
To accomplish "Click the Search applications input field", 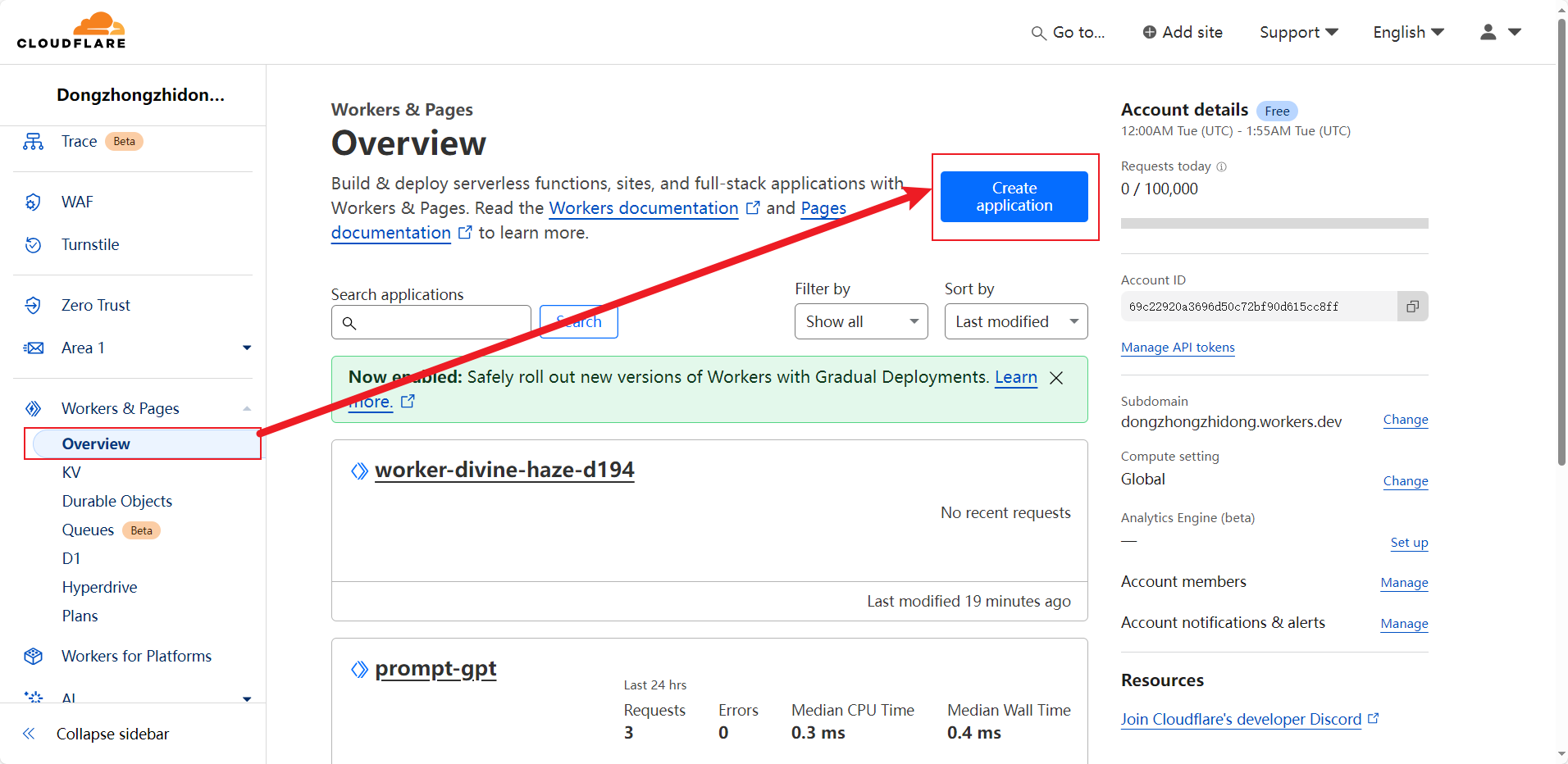I will coord(431,322).
